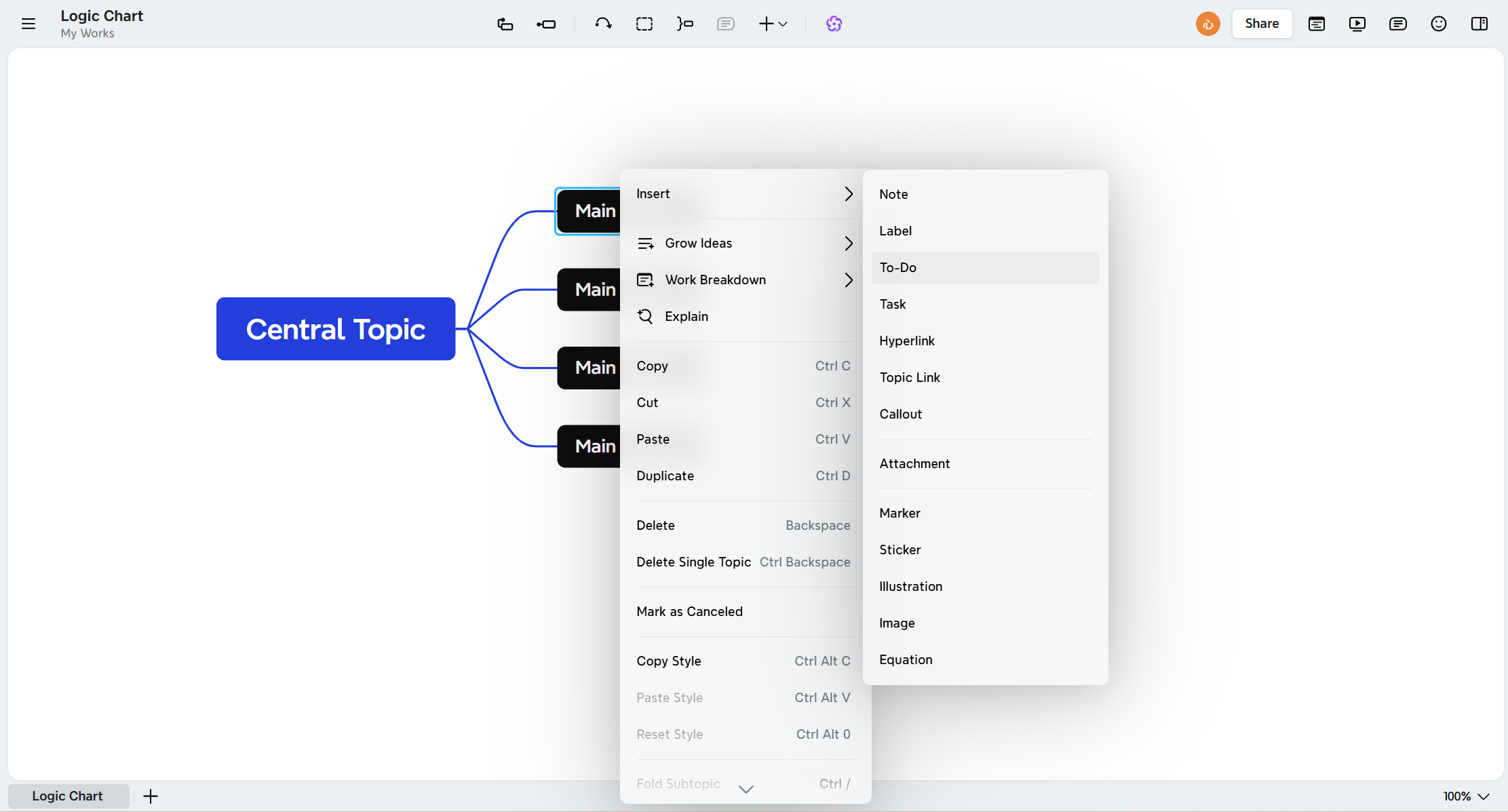Image resolution: width=1508 pixels, height=812 pixels.
Task: Switch to the Logic Chart sheet tab
Action: 68,796
